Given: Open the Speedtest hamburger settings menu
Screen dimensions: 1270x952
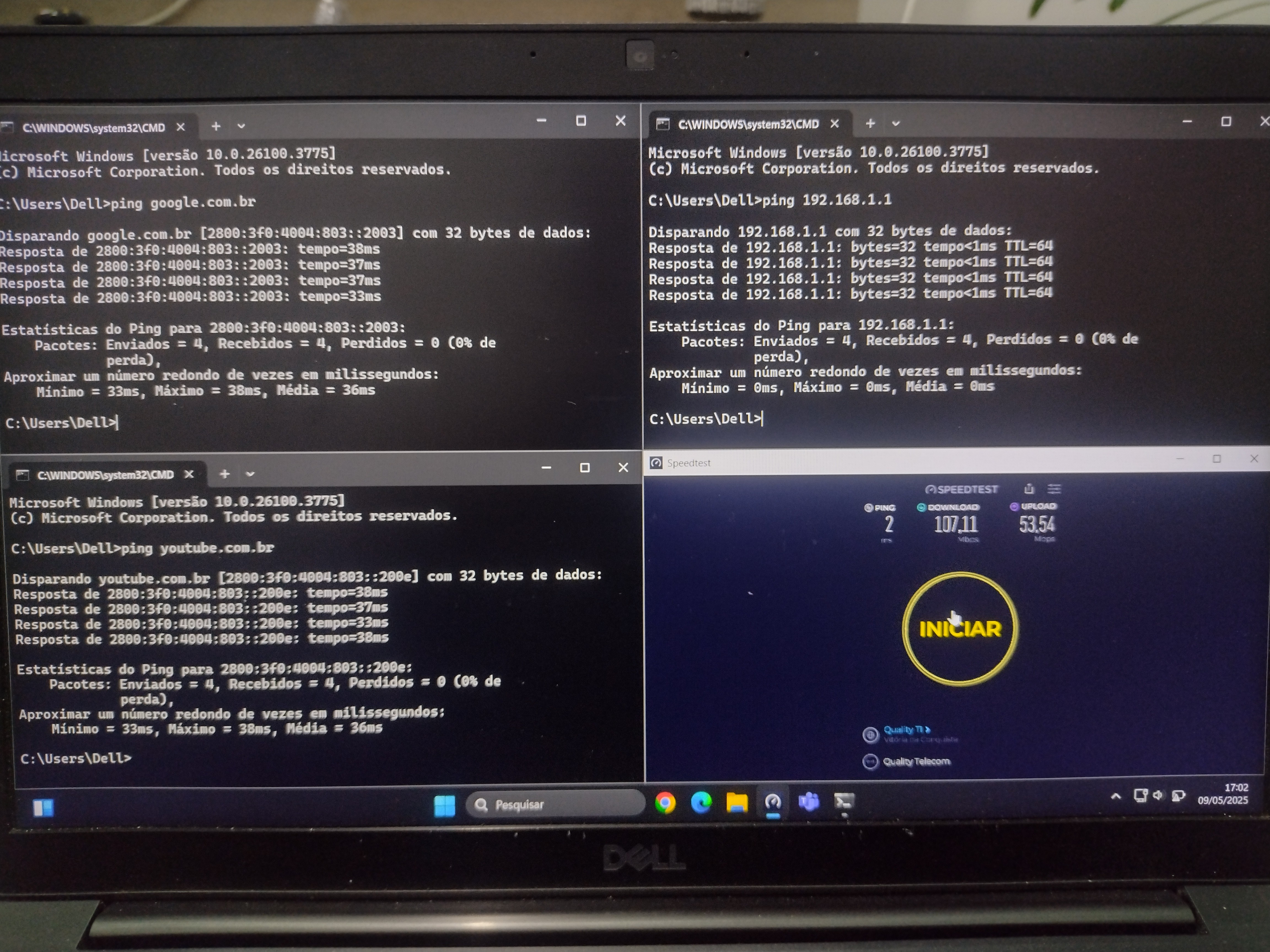Looking at the screenshot, I should point(1054,489).
